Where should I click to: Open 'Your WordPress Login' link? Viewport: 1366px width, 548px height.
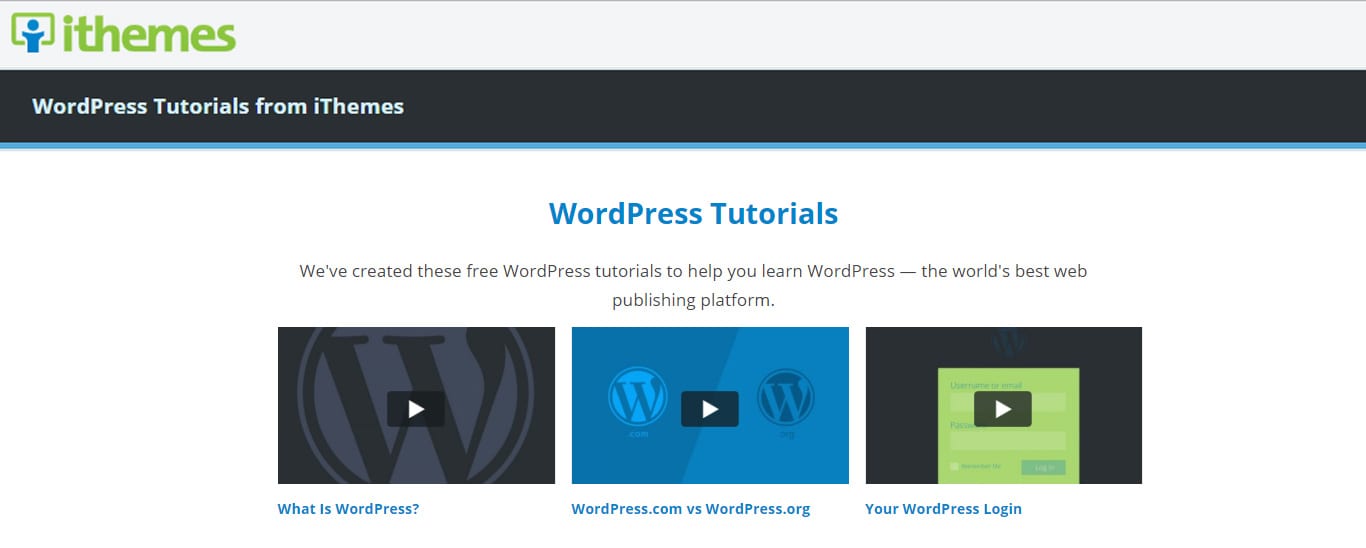[x=943, y=509]
